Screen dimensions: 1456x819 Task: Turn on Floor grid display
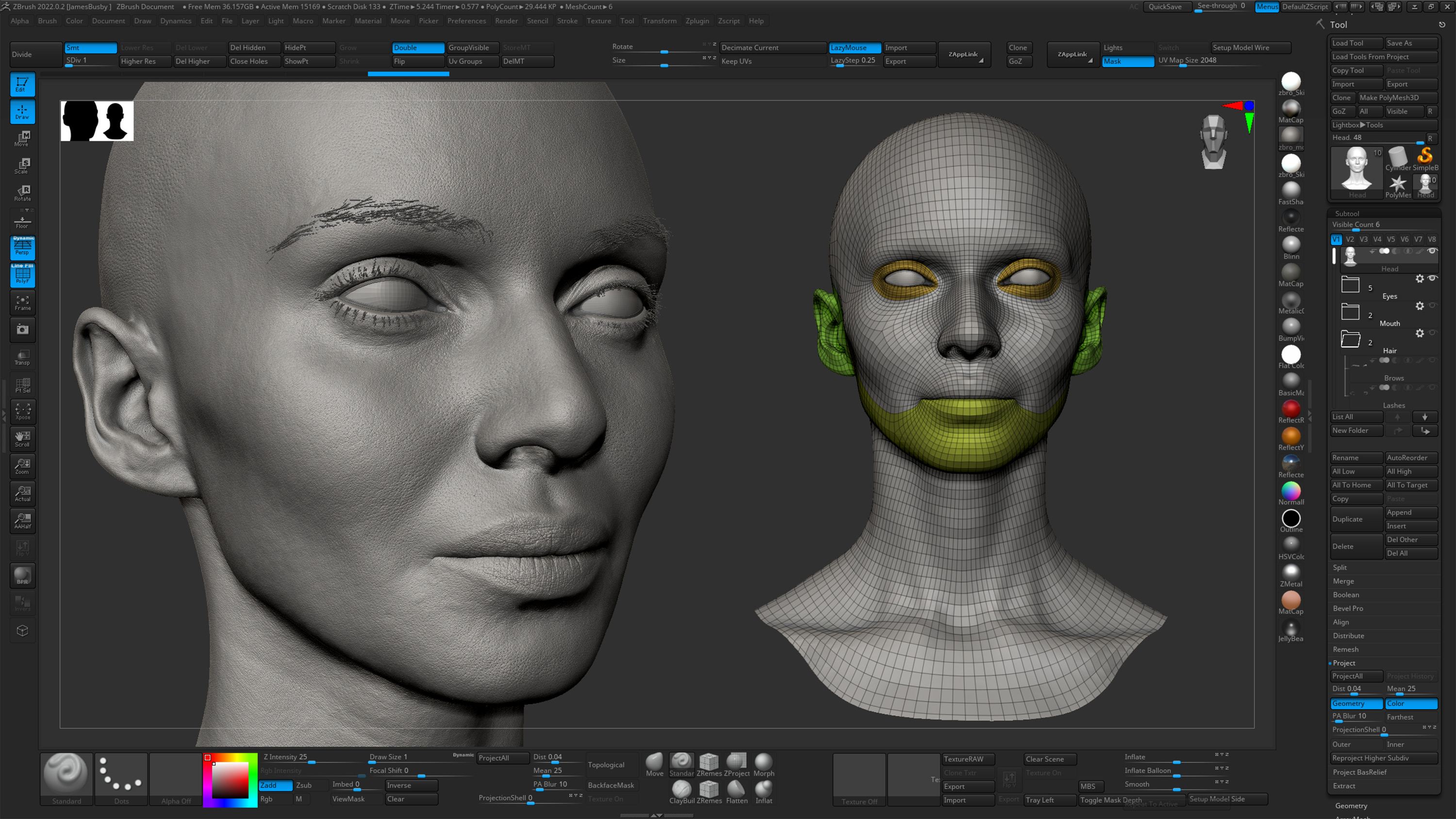pos(22,220)
